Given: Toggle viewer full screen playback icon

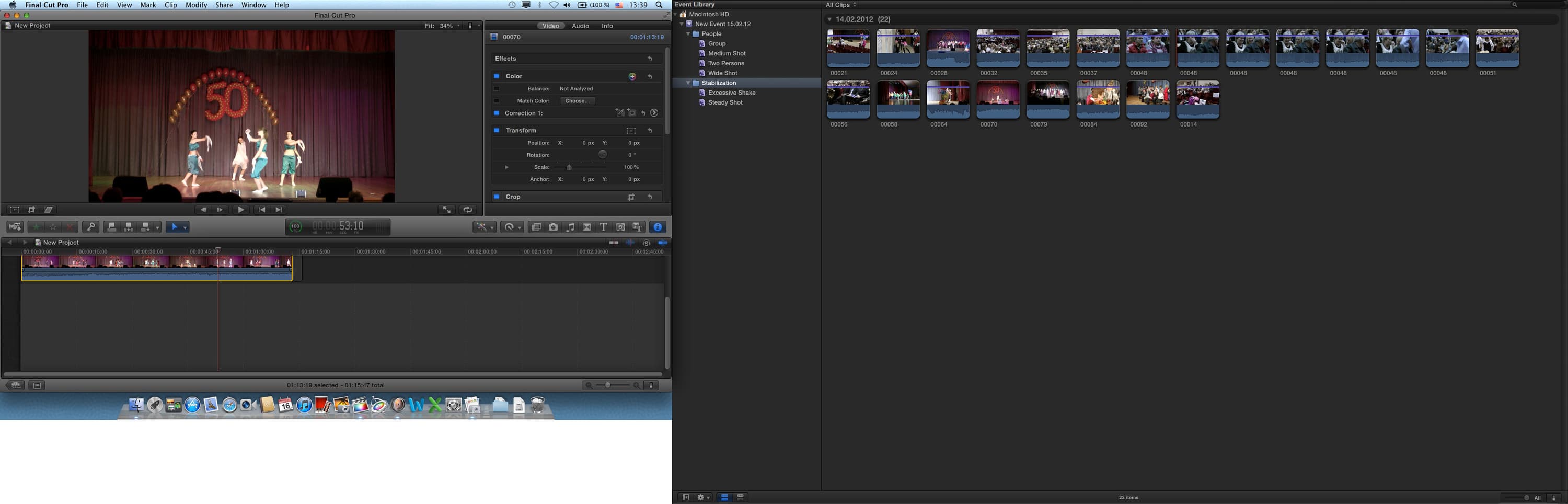Looking at the screenshot, I should (x=447, y=210).
